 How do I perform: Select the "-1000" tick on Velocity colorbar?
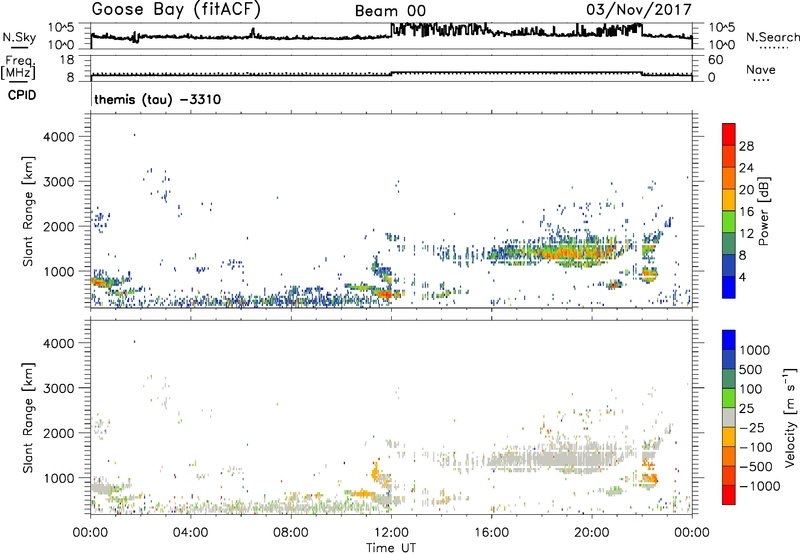[x=760, y=486]
